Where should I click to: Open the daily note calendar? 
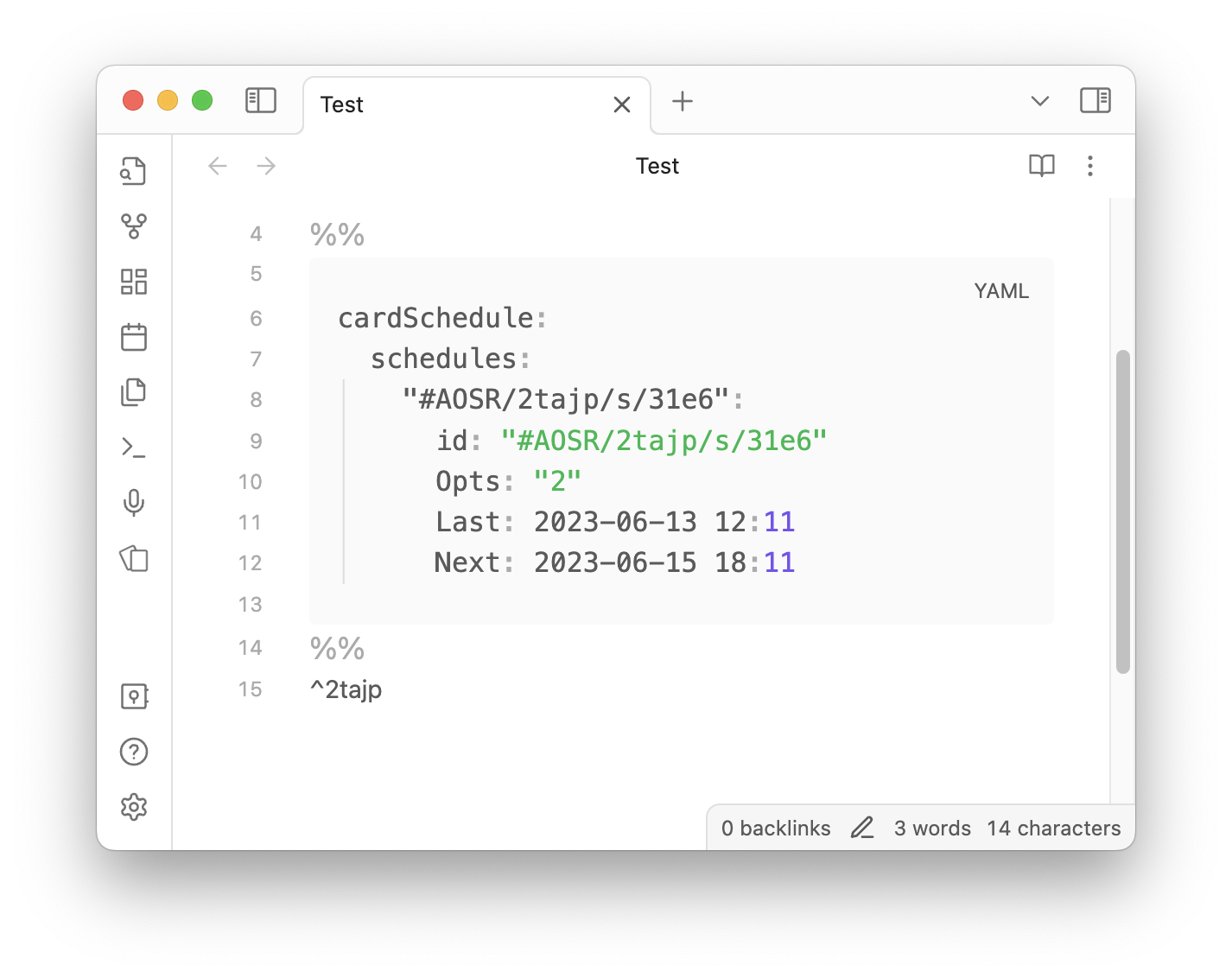click(x=133, y=337)
